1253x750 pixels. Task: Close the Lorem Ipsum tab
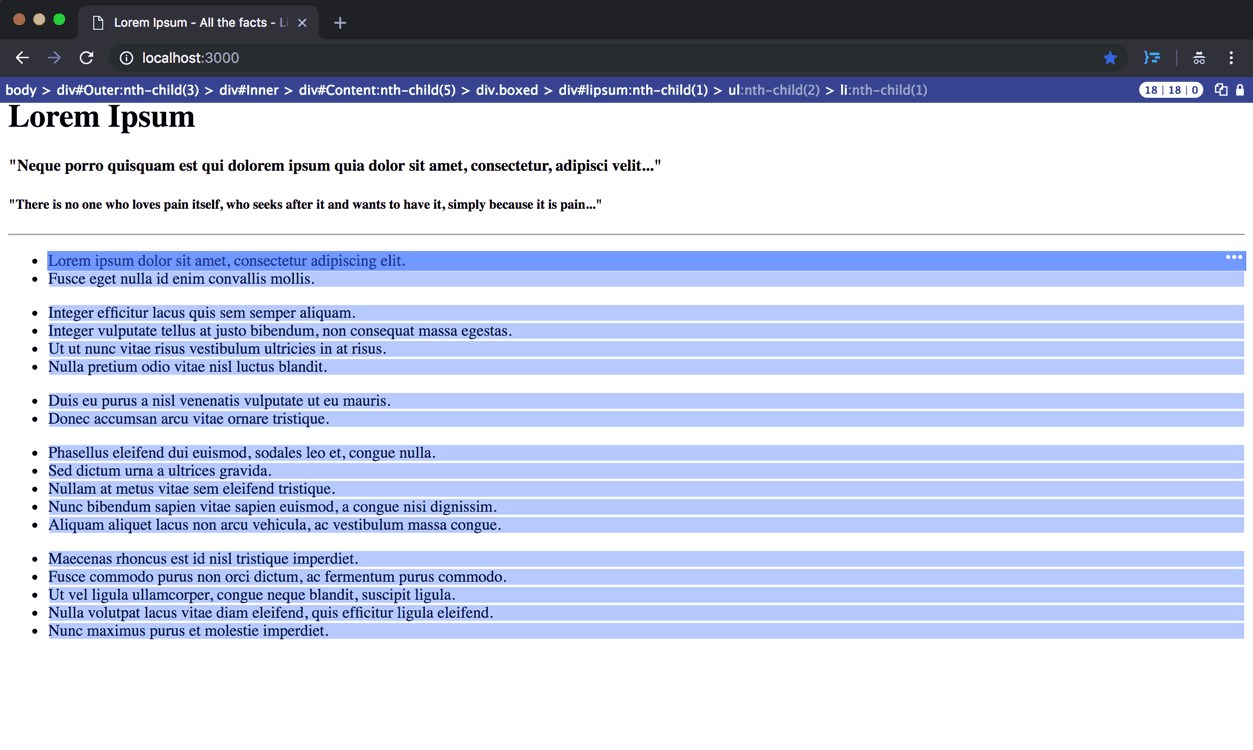coord(302,22)
